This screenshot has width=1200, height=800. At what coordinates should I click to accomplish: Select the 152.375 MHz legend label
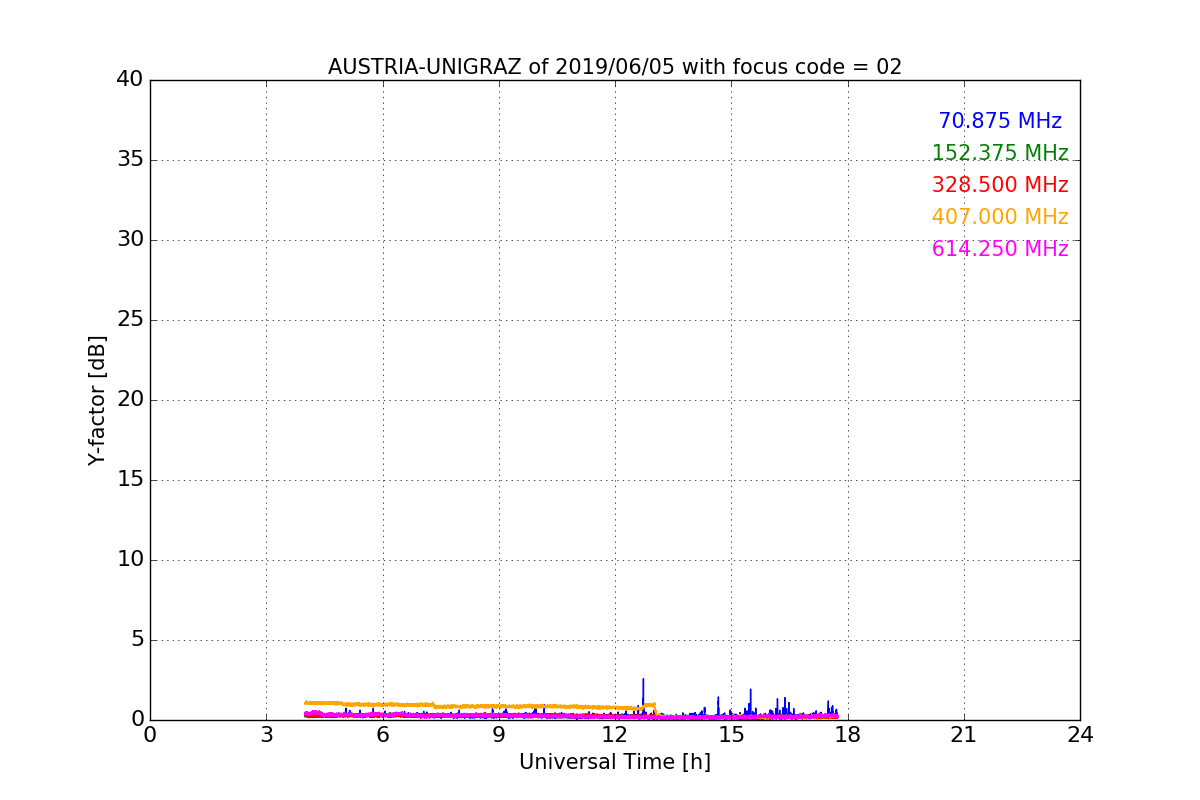click(1000, 153)
